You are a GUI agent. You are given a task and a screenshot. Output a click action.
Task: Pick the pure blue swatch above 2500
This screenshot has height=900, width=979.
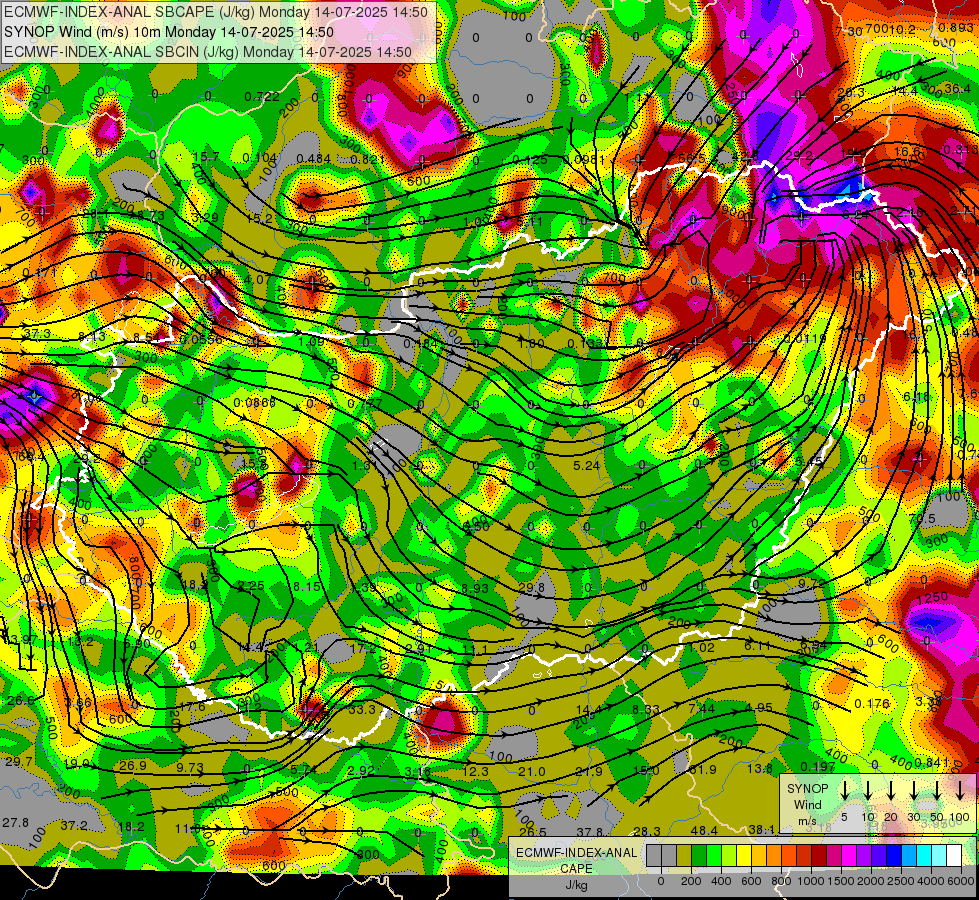pyautogui.click(x=894, y=855)
